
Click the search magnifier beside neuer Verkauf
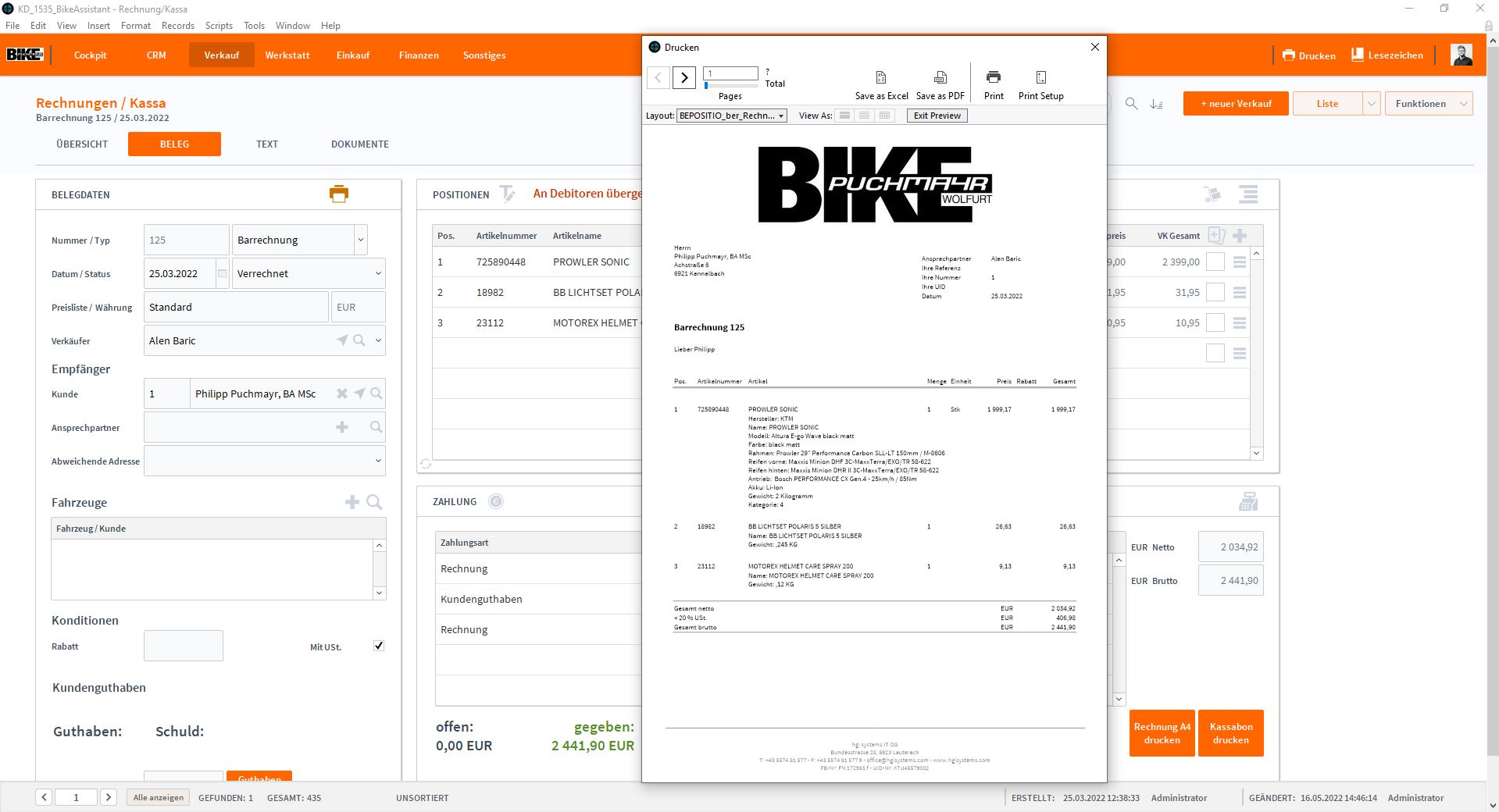[x=1131, y=103]
